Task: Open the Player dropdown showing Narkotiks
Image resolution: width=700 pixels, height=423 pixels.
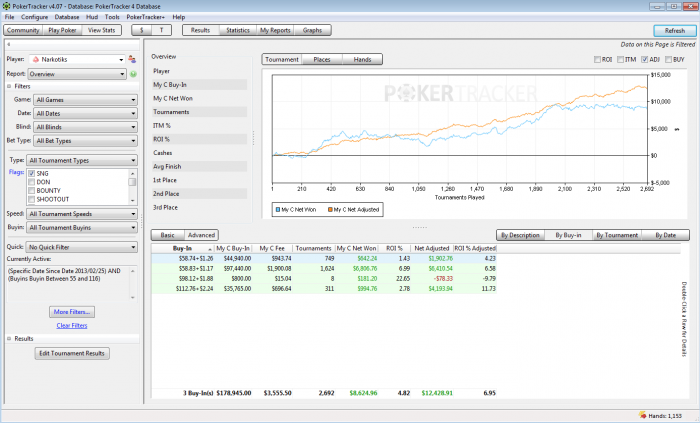Action: coord(77,59)
